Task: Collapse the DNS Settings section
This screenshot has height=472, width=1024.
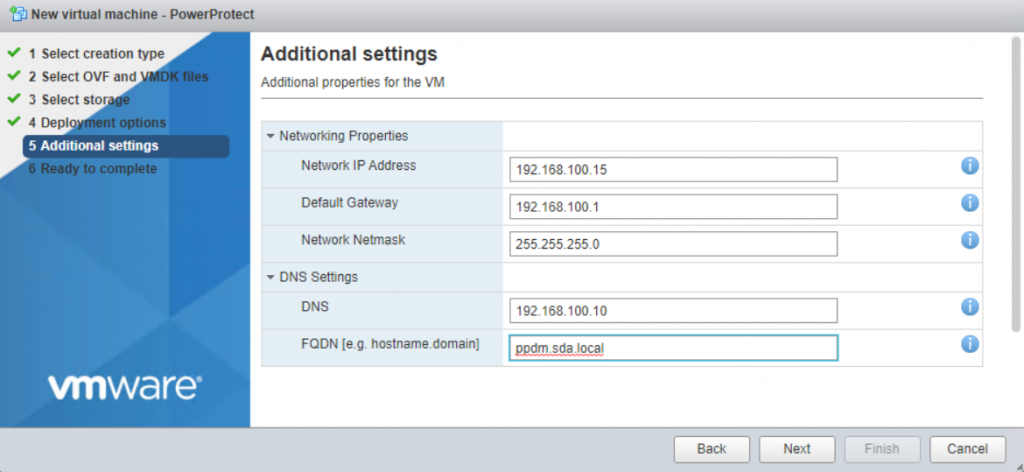Action: (270, 277)
